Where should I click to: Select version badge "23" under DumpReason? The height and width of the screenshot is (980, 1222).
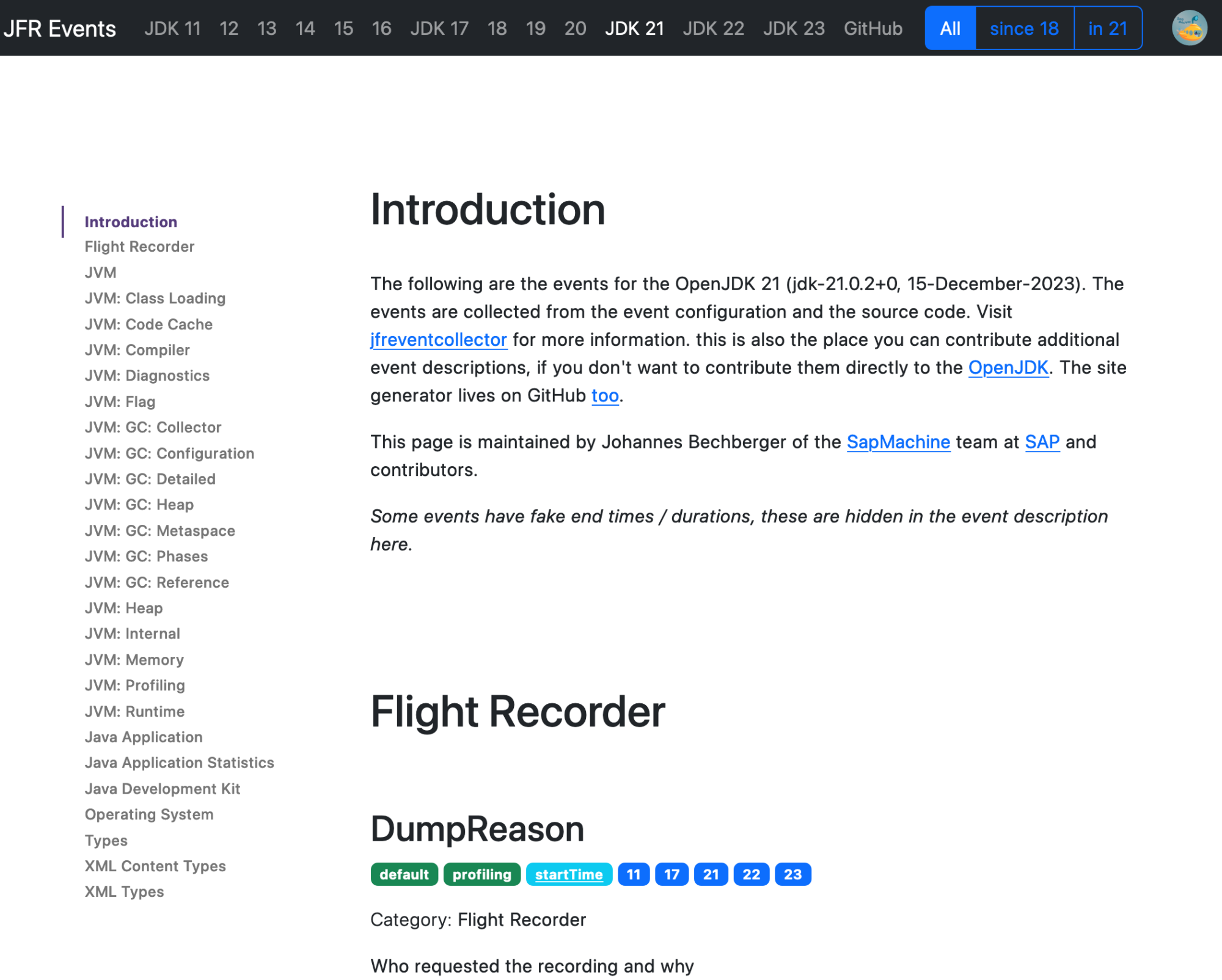tap(792, 874)
